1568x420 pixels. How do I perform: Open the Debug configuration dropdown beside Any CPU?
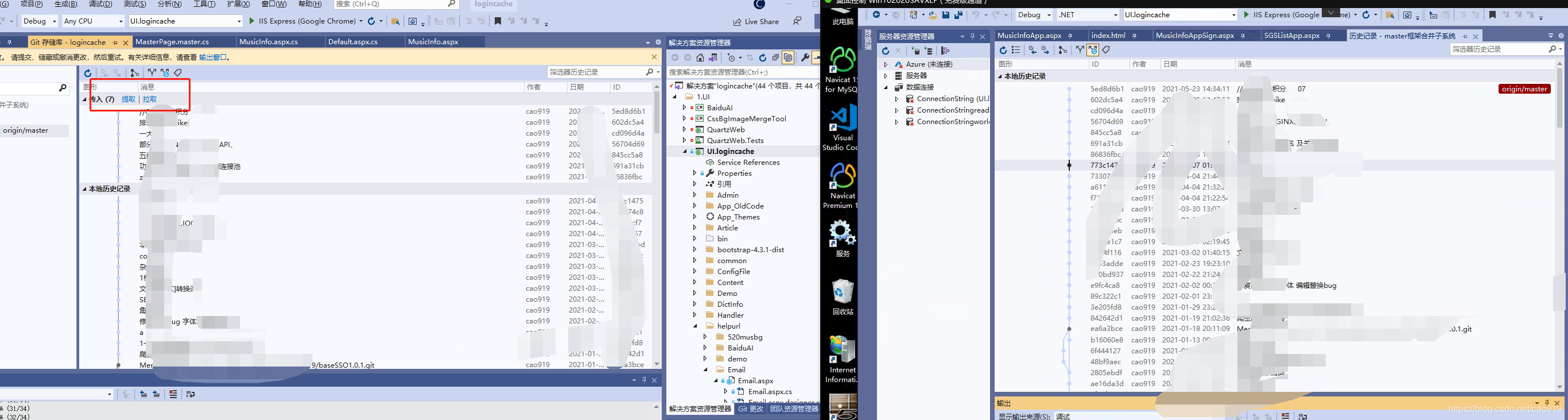coord(39,21)
